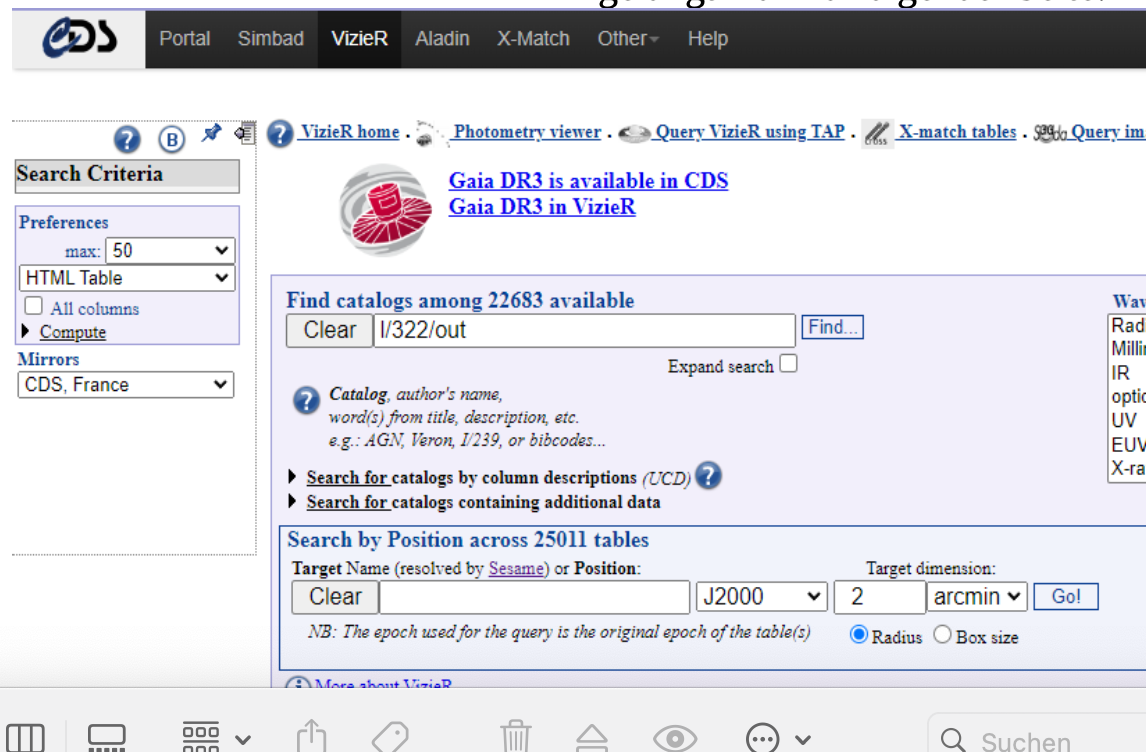Switch to X-Match in navigation bar
The height and width of the screenshot is (752, 1146).
pos(533,39)
